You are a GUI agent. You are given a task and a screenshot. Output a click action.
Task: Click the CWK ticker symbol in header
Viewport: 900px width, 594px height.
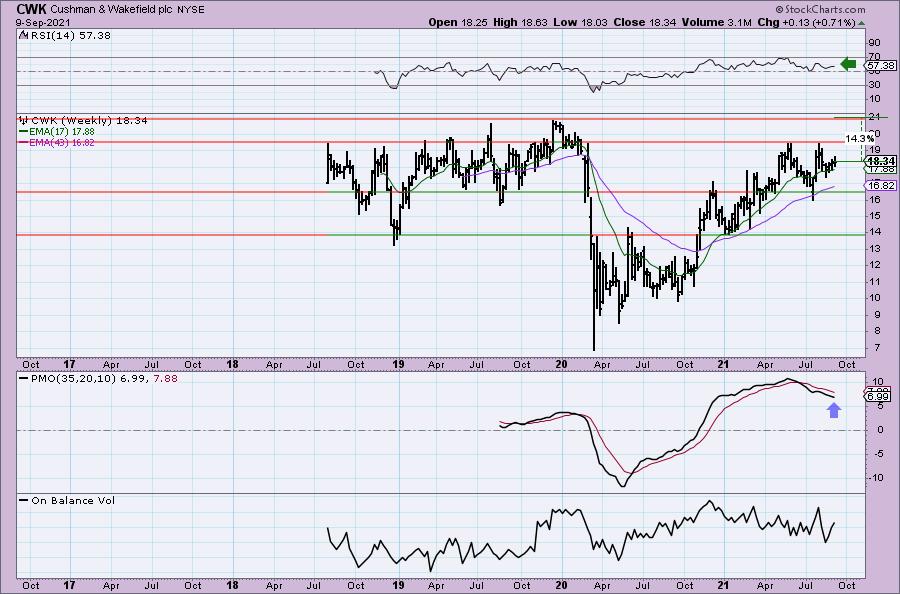(31, 9)
